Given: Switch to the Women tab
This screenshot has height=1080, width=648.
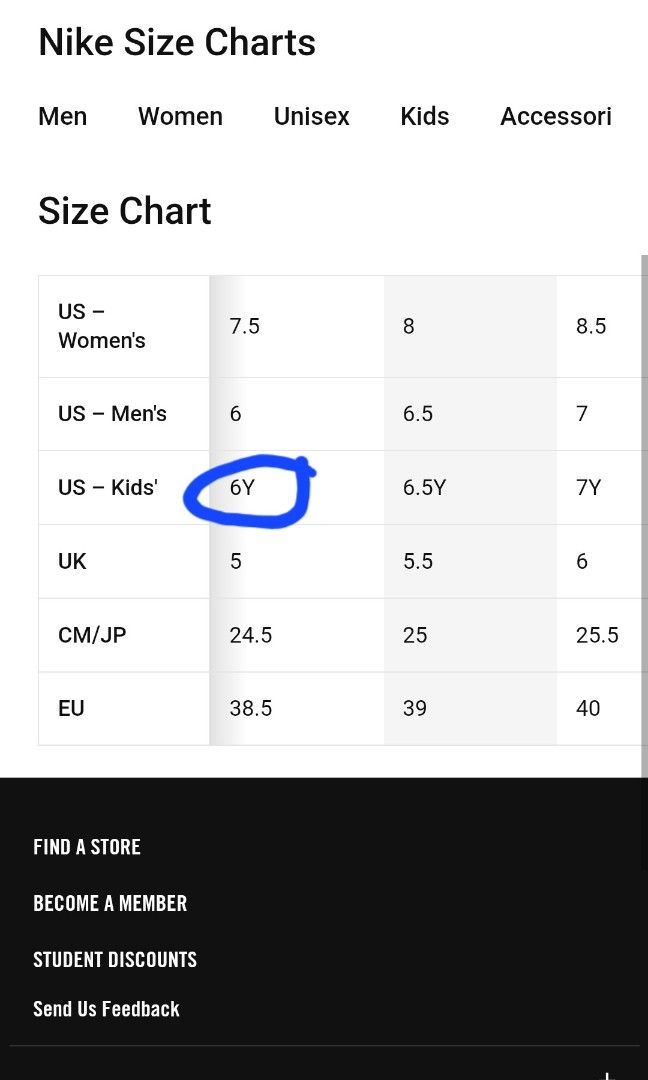Looking at the screenshot, I should 180,116.
